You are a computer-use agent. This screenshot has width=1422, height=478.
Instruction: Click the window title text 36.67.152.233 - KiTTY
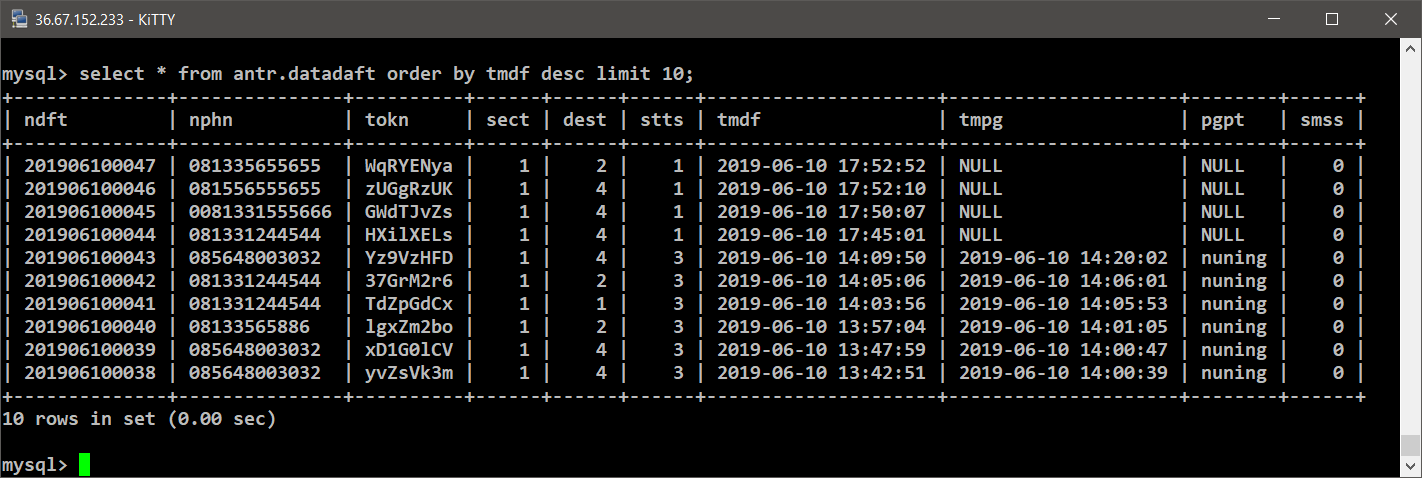pyautogui.click(x=98, y=19)
